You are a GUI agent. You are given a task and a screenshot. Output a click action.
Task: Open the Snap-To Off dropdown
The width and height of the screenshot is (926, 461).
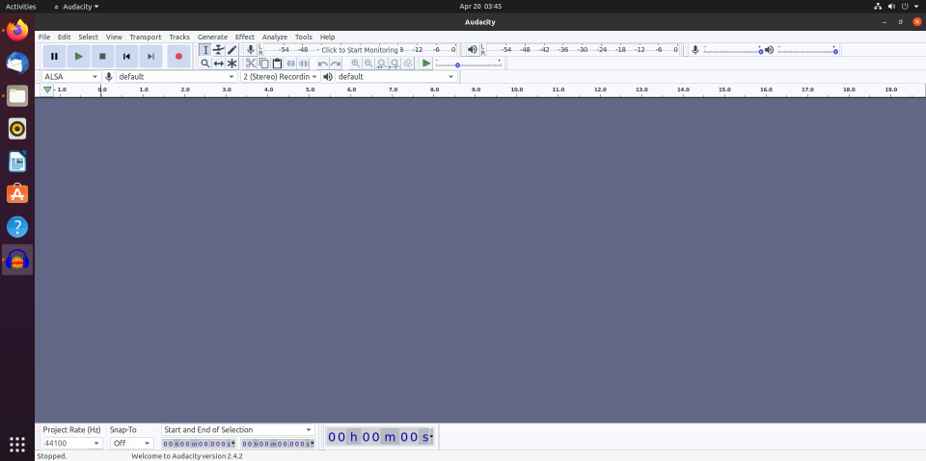point(131,443)
